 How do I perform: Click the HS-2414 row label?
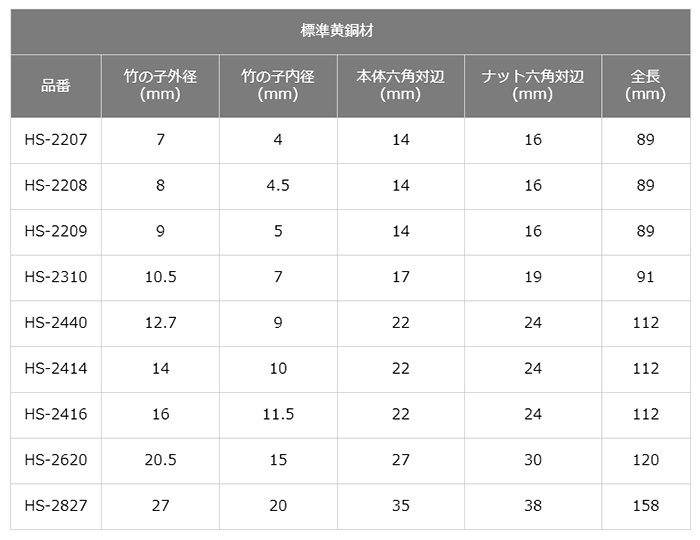tap(56, 368)
